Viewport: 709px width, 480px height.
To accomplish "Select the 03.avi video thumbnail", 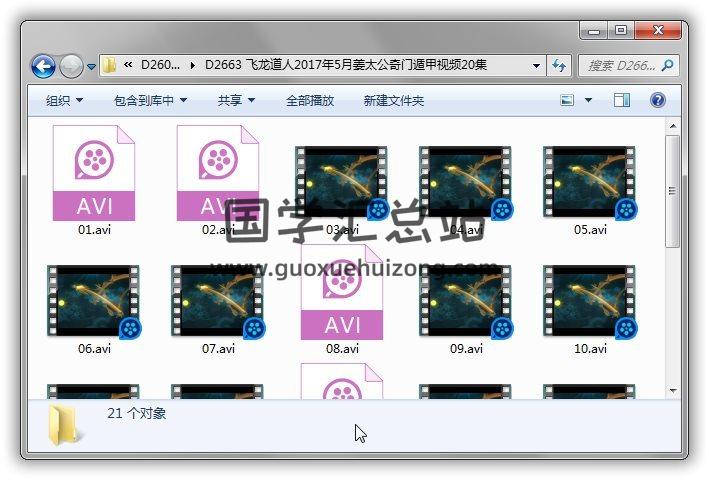I will [341, 182].
